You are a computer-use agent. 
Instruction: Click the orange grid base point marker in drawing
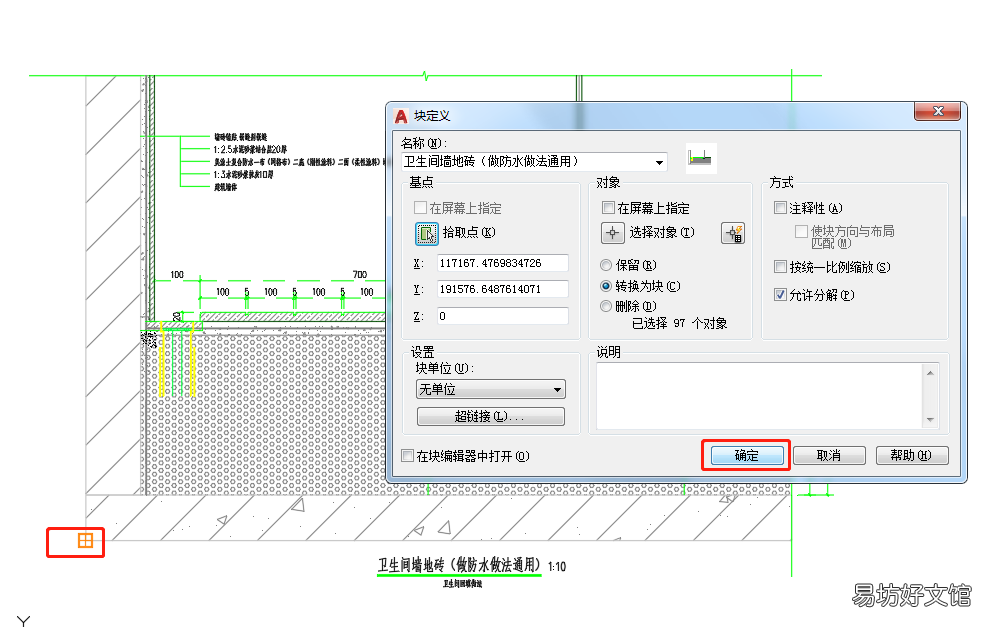pos(85,541)
